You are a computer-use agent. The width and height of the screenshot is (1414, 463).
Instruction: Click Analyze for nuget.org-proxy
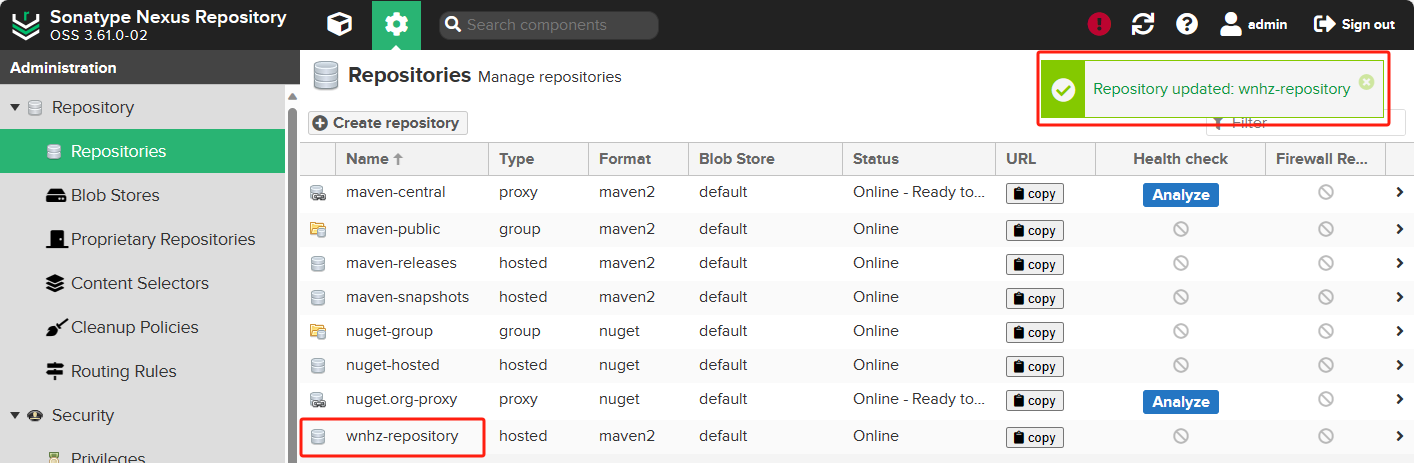pos(1180,402)
